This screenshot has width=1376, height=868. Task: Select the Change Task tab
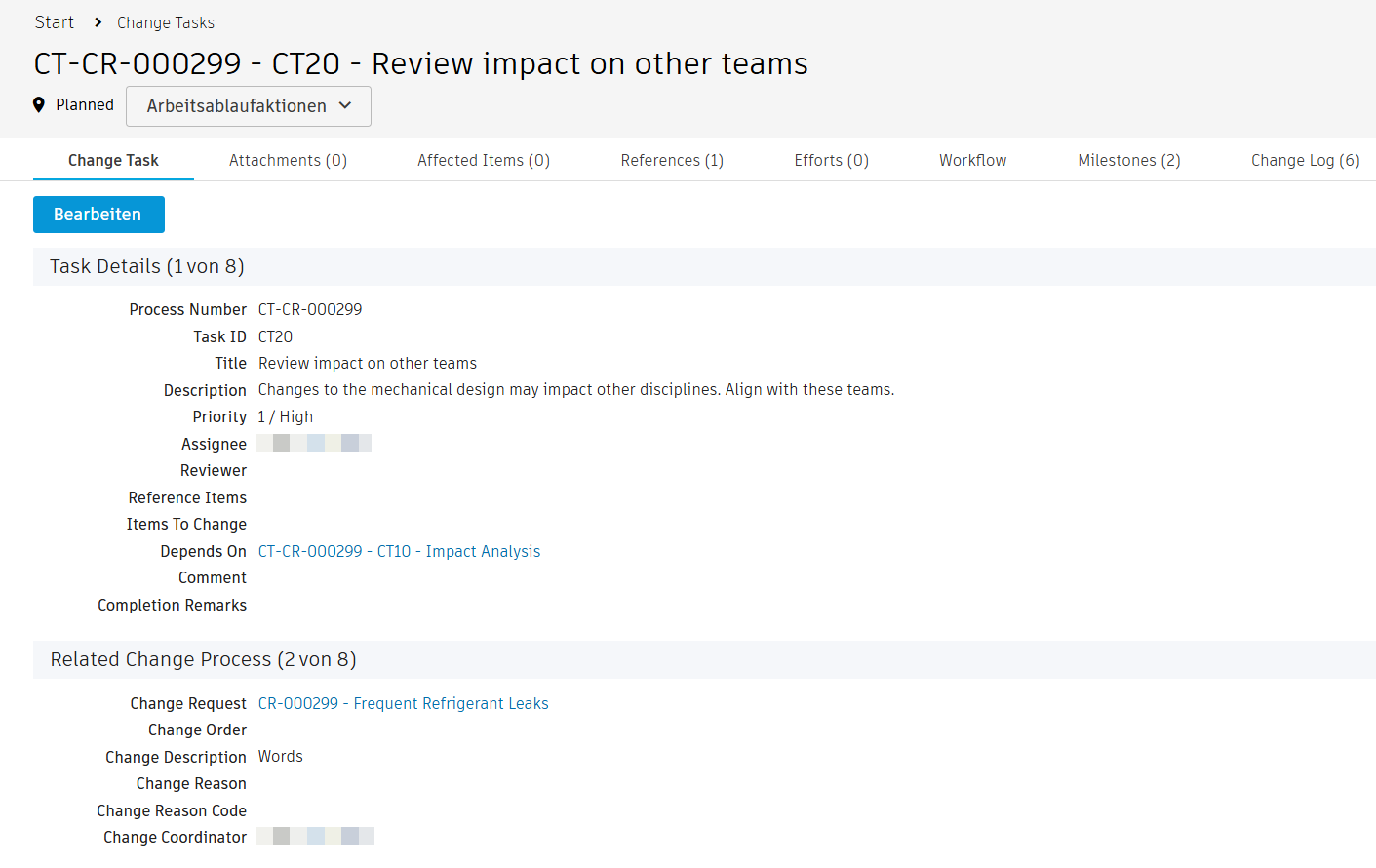click(x=113, y=161)
